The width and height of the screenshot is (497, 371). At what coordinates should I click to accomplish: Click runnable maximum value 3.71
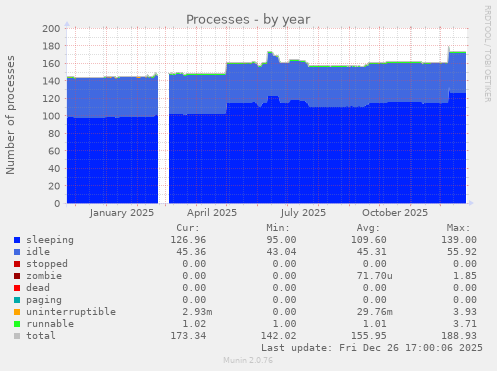coord(465,324)
